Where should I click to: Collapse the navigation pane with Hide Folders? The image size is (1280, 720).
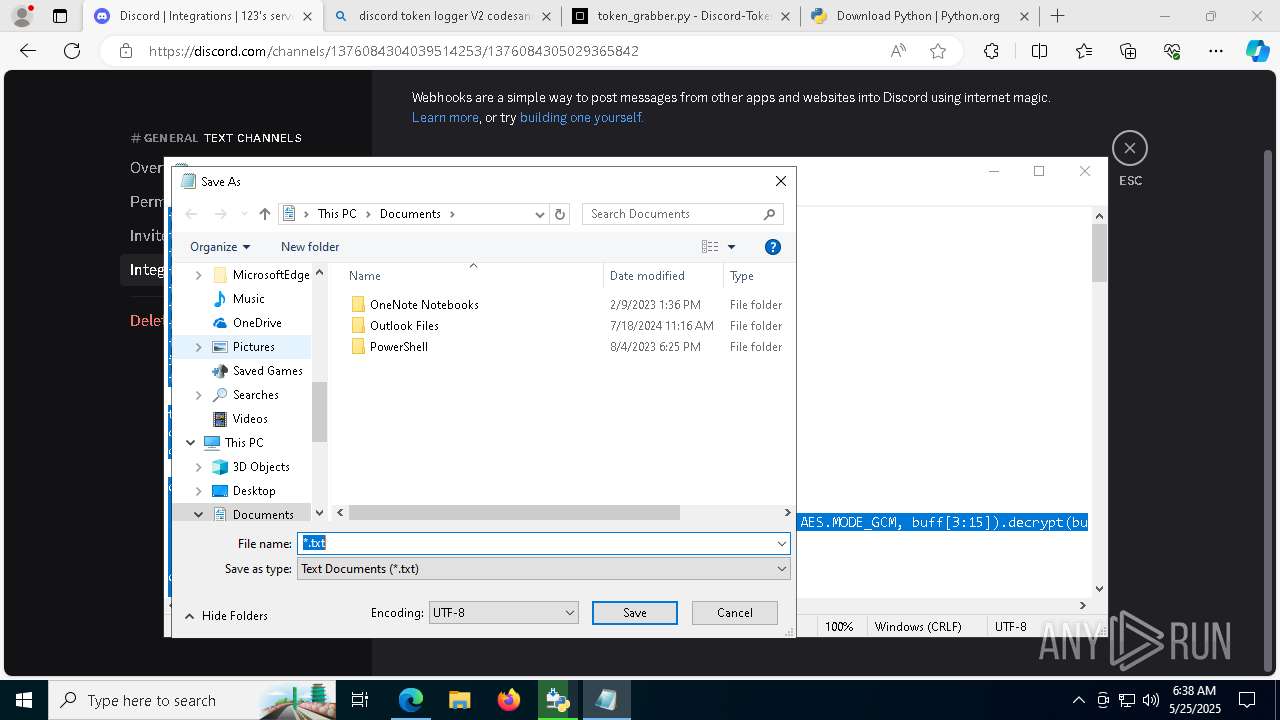pyautogui.click(x=226, y=616)
